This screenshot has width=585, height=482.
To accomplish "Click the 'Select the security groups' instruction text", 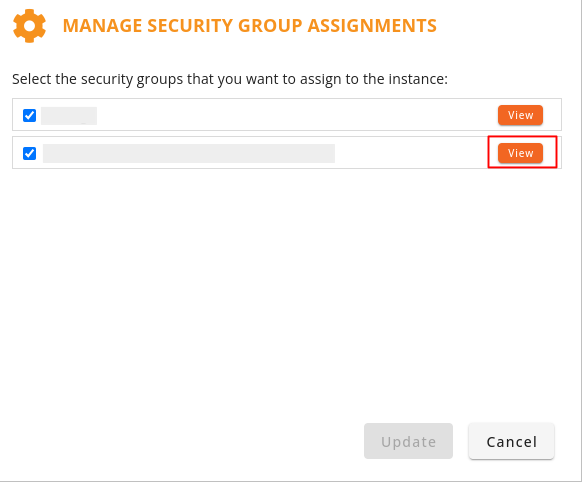I will click(x=230, y=79).
